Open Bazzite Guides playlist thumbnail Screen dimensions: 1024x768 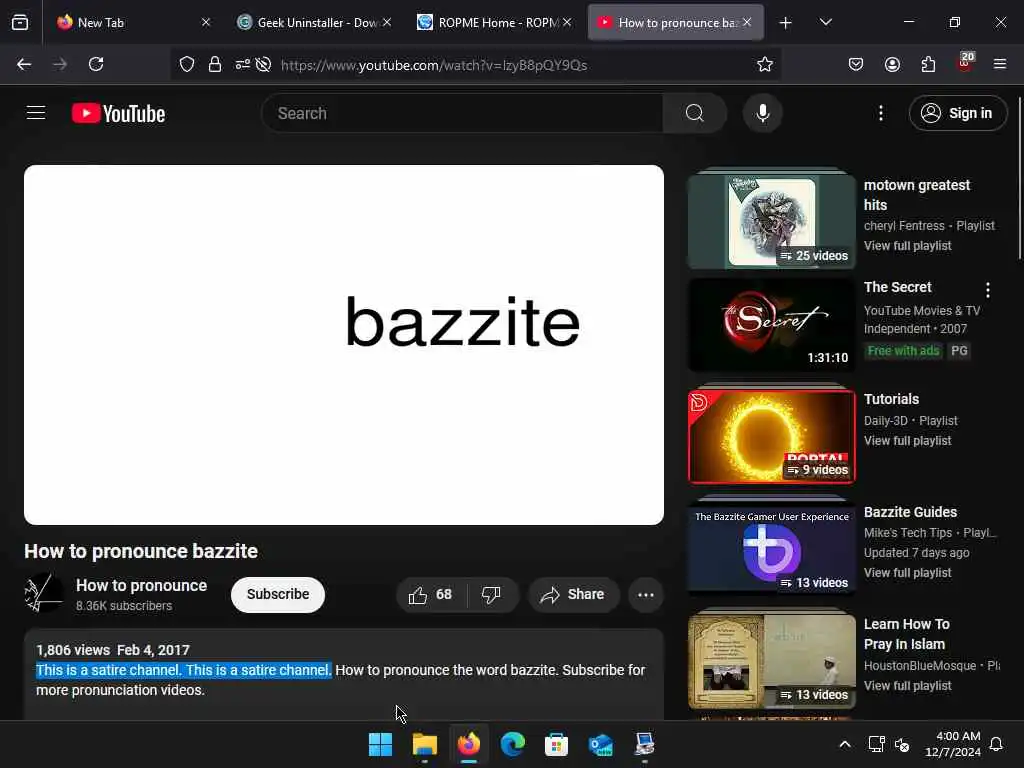tap(771, 547)
